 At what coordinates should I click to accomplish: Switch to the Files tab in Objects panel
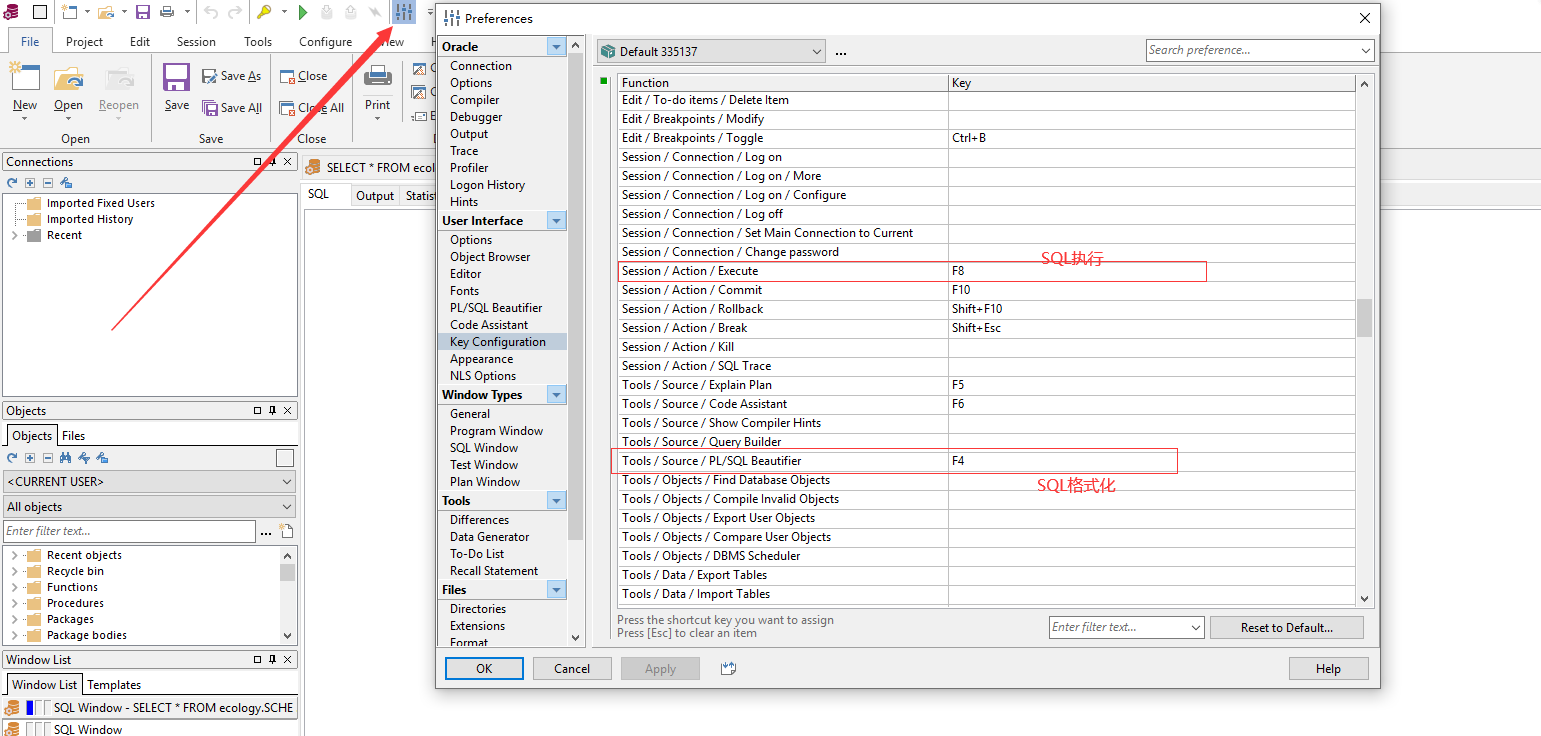pos(74,436)
